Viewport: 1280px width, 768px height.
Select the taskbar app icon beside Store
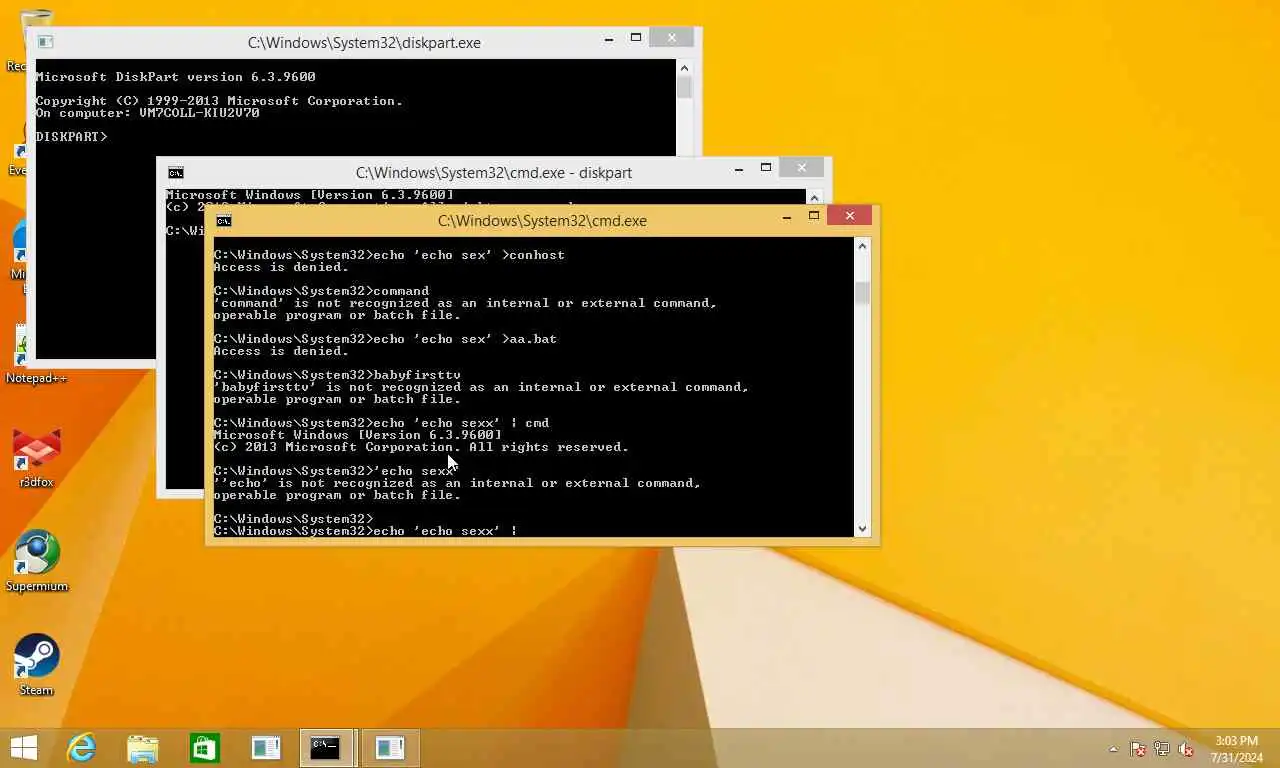click(266, 748)
